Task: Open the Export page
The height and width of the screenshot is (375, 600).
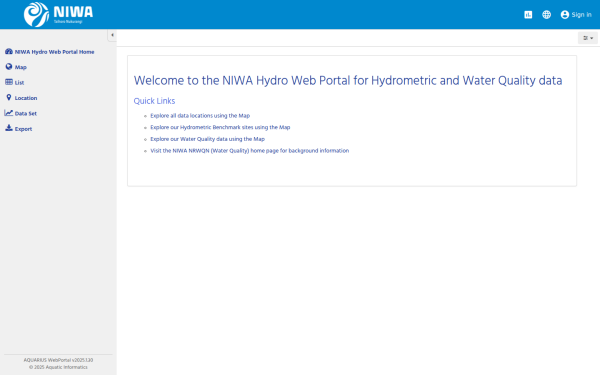Action: pyautogui.click(x=23, y=129)
